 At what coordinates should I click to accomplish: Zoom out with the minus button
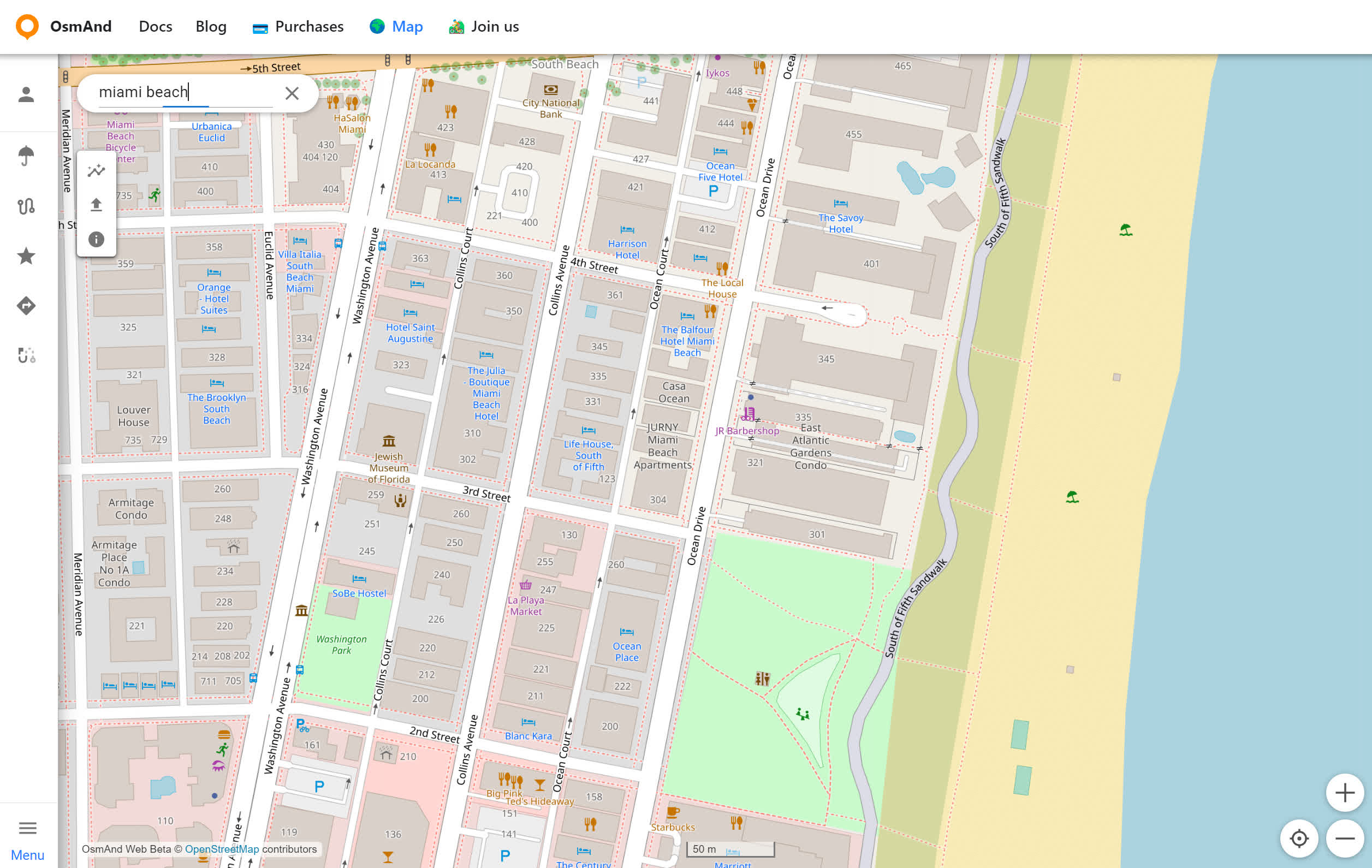coord(1345,838)
